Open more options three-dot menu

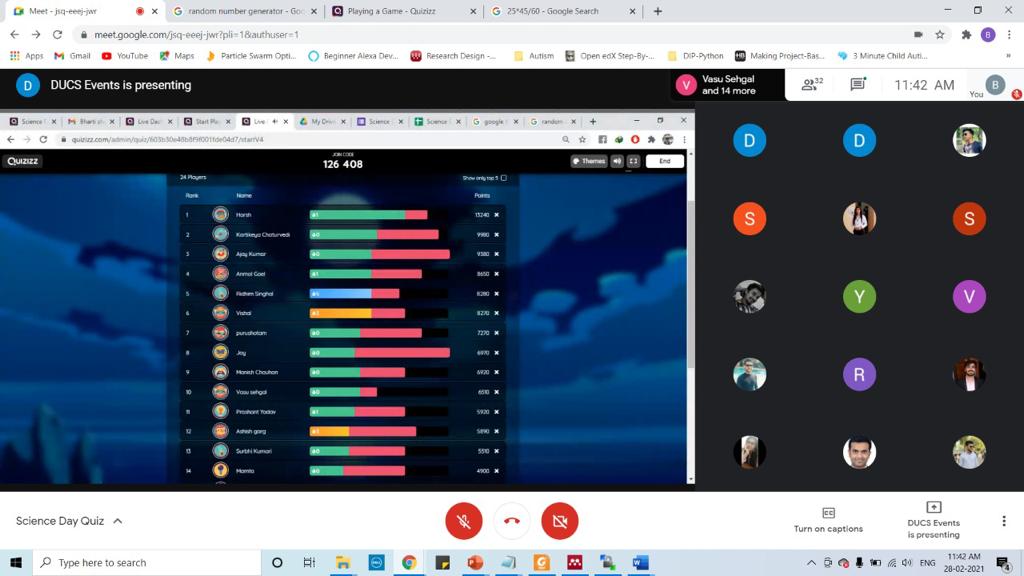point(1003,521)
